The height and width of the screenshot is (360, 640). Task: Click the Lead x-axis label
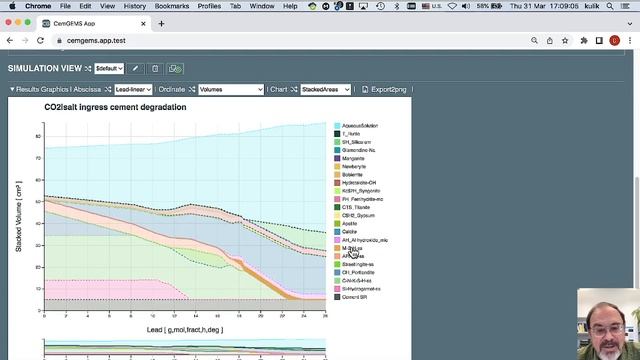tap(185, 330)
